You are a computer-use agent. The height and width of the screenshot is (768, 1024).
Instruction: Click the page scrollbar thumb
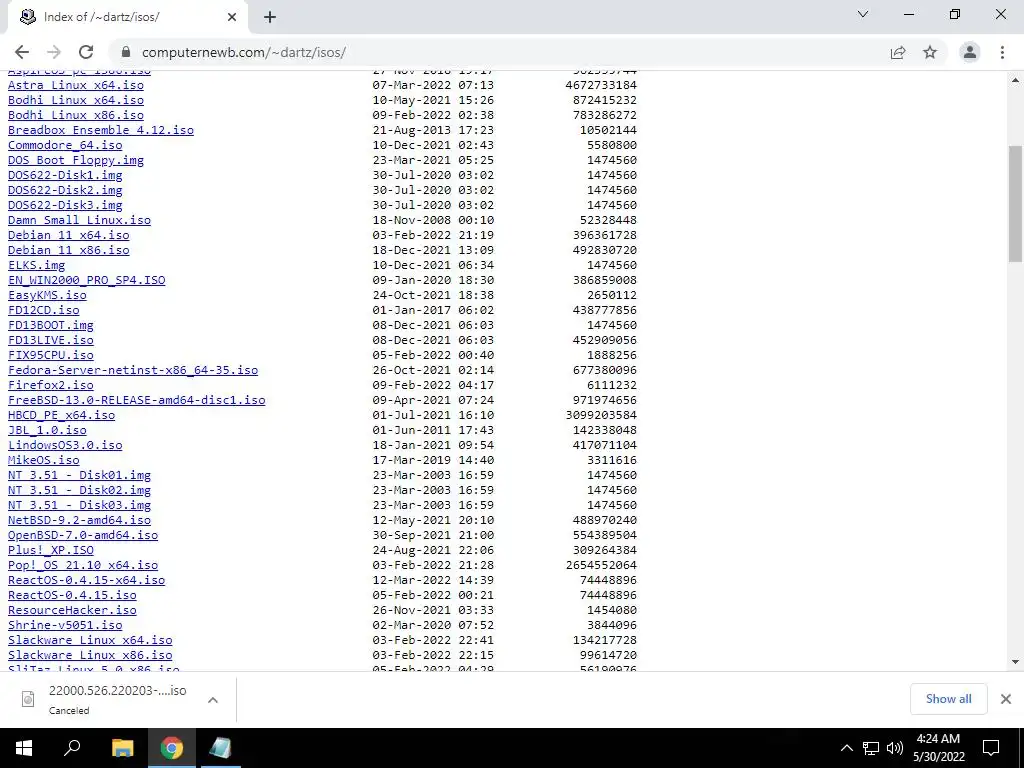tap(1016, 204)
